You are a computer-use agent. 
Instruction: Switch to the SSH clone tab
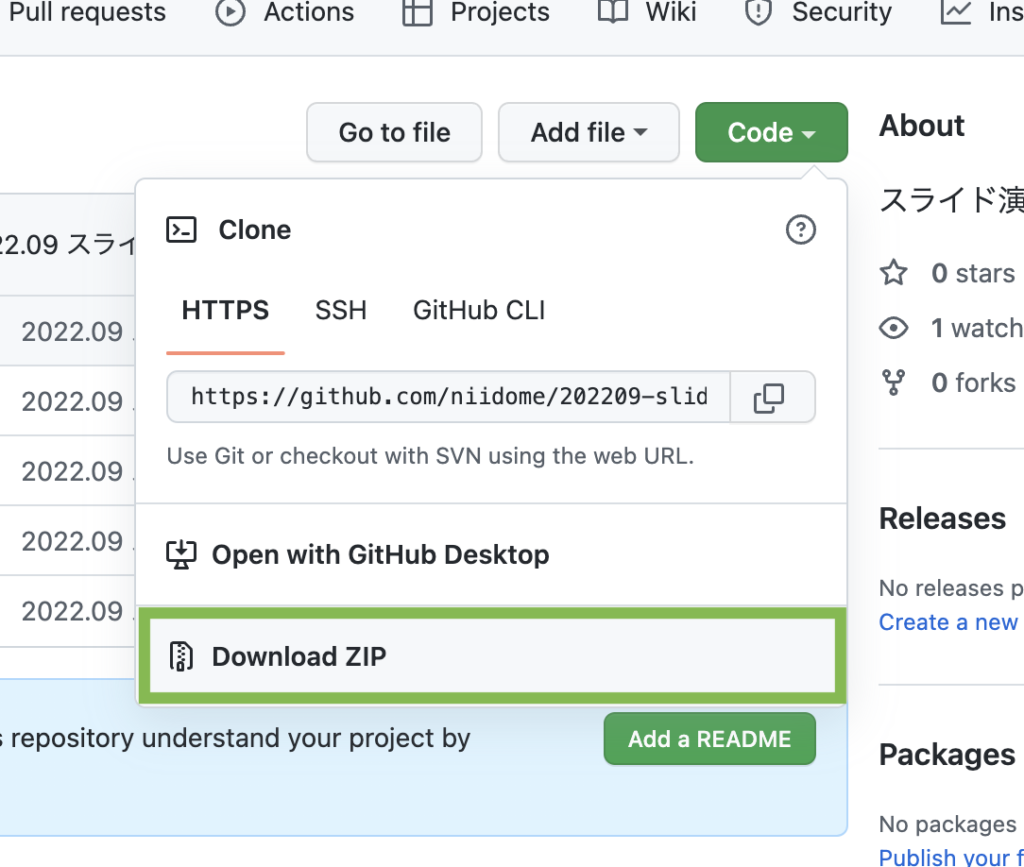tap(341, 311)
